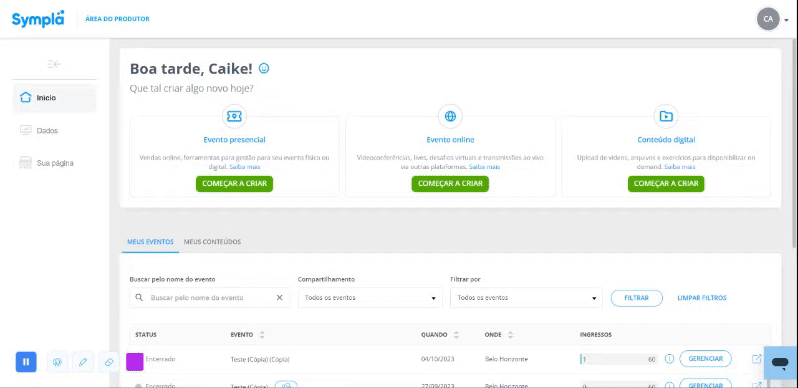The height and width of the screenshot is (388, 798).
Task: Click the Belo Horizonte cell in first row
Action: (x=506, y=359)
